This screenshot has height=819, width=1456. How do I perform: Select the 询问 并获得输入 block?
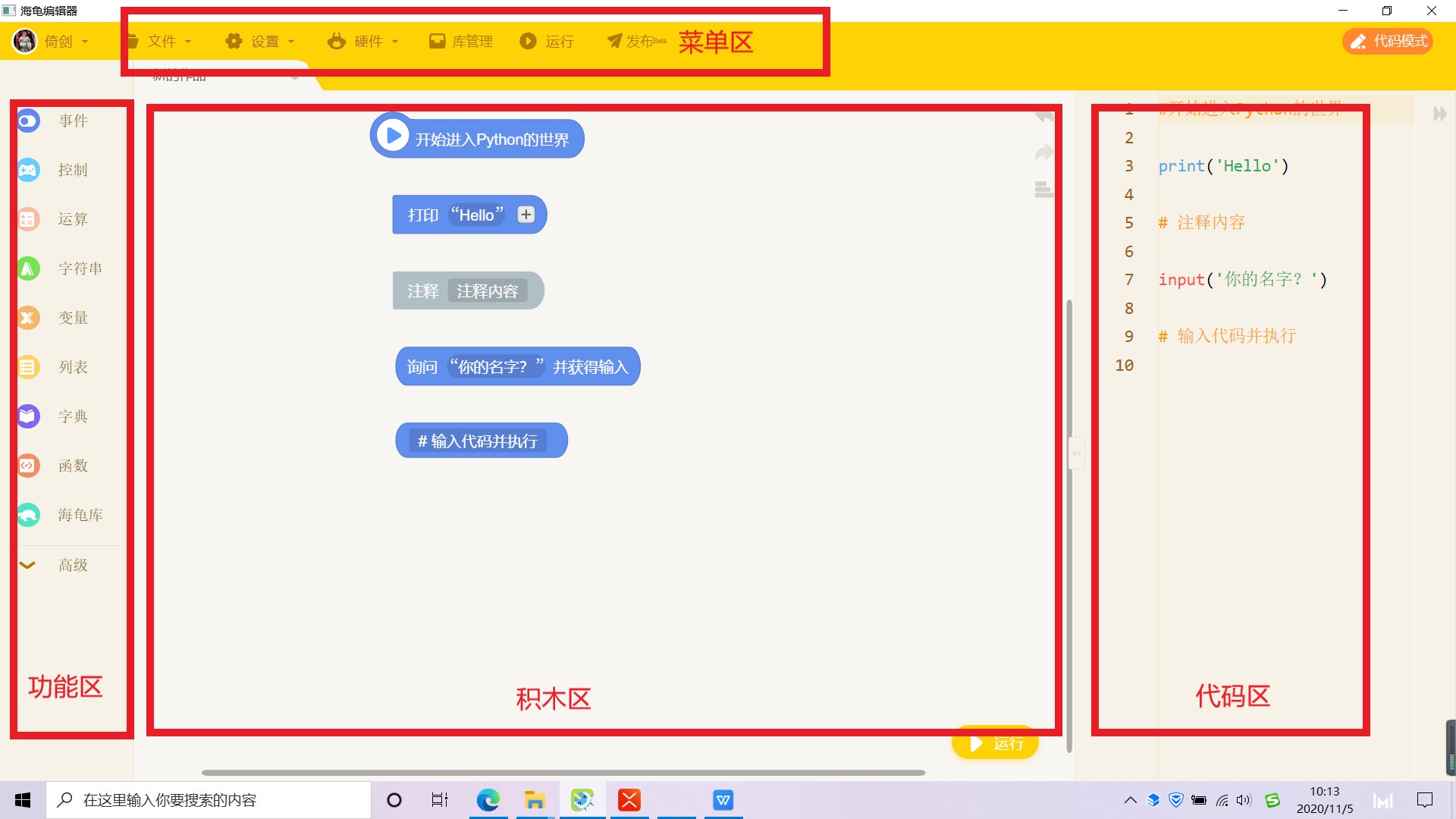click(518, 366)
